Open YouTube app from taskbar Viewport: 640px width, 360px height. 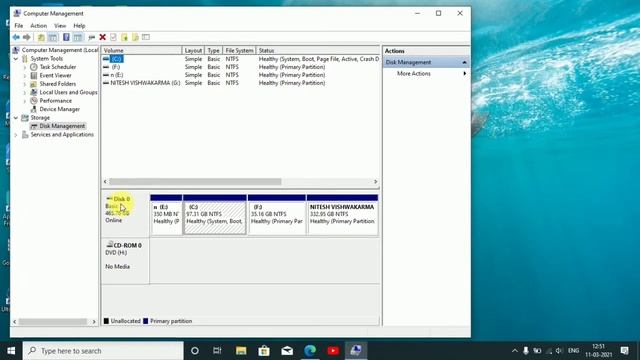(333, 351)
